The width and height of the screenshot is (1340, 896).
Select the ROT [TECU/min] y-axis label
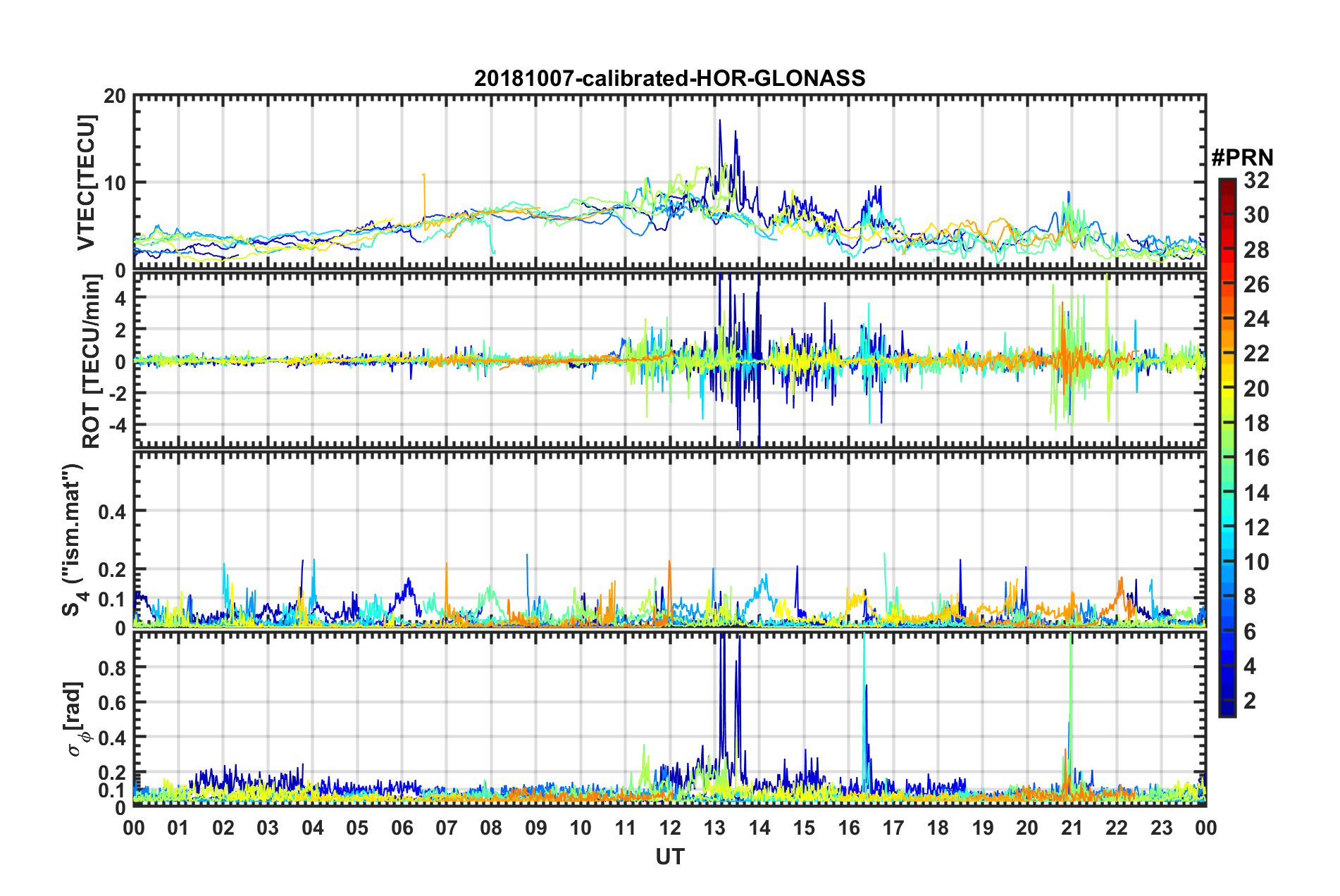tap(92, 361)
